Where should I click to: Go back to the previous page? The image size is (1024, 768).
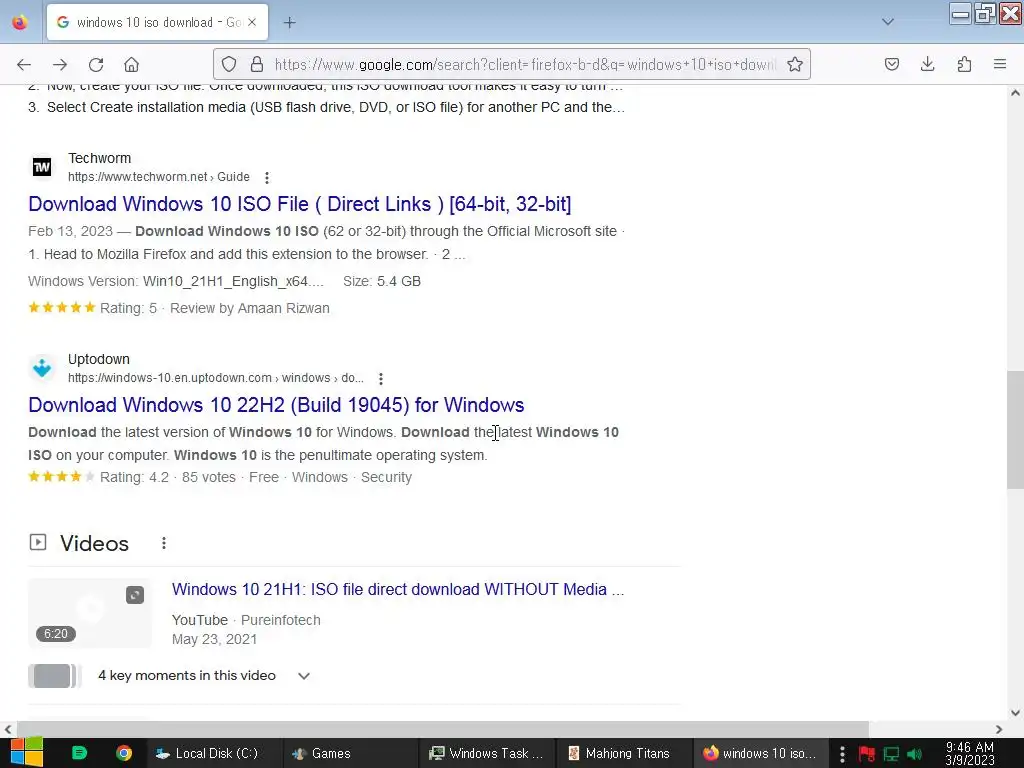(x=24, y=65)
